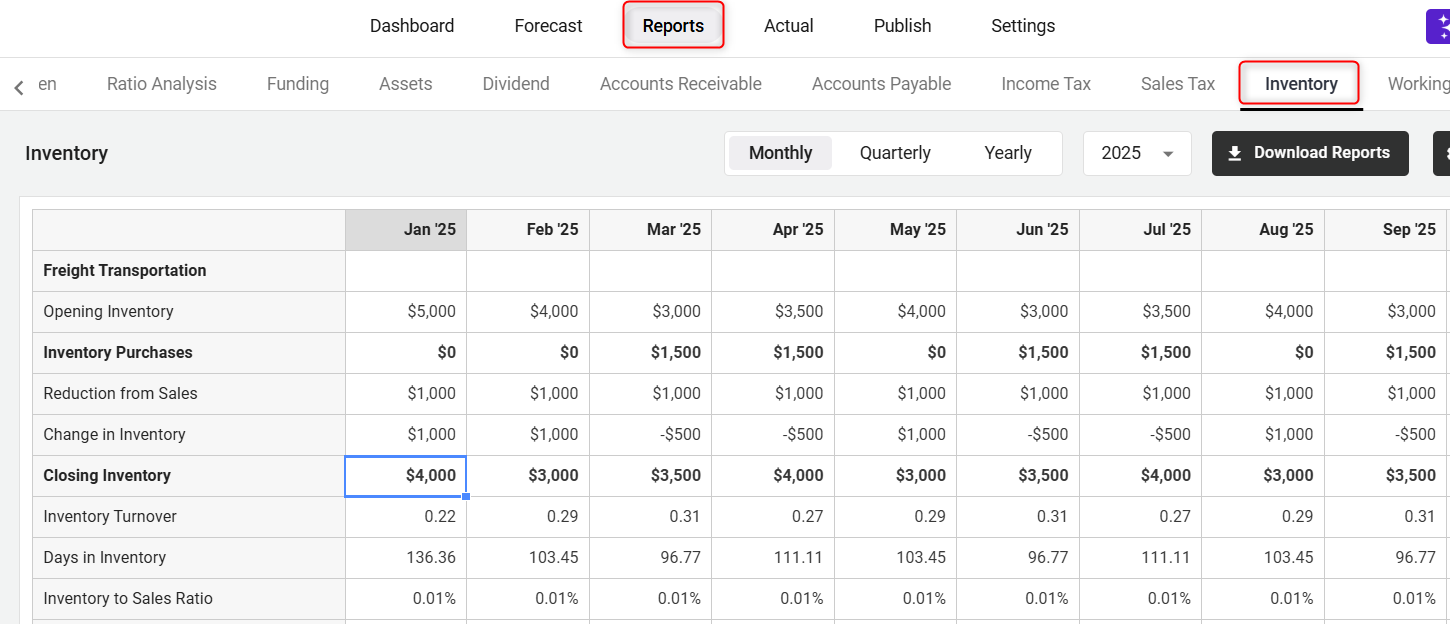Click the May '25 column header
Image resolution: width=1450 pixels, height=624 pixels.
tap(896, 230)
